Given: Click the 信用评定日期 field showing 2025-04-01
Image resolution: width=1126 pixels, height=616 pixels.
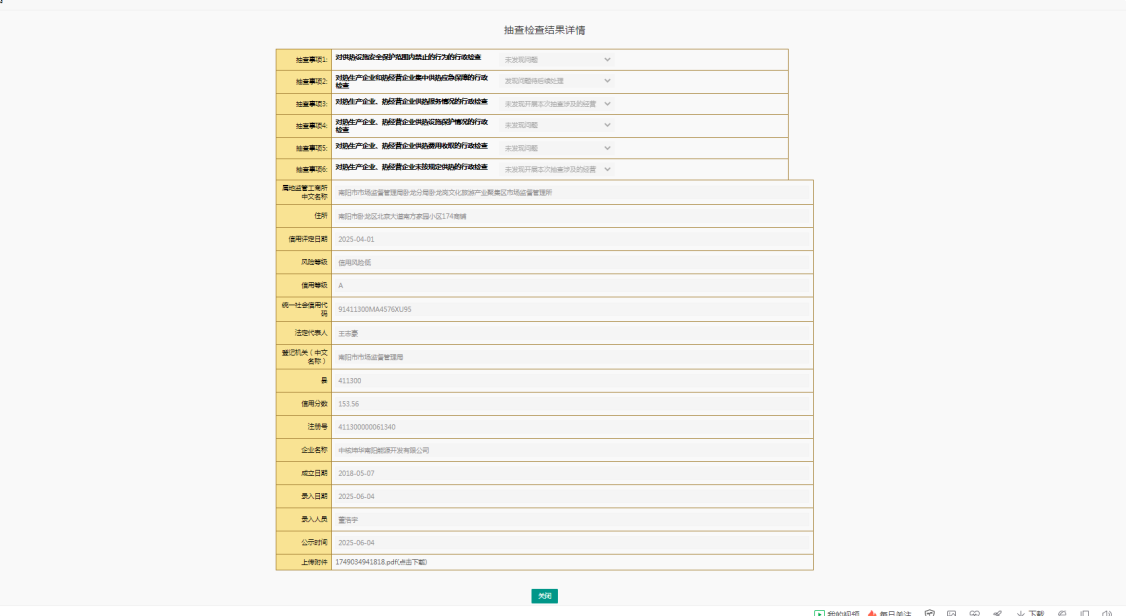Looking at the screenshot, I should pyautogui.click(x=572, y=239).
